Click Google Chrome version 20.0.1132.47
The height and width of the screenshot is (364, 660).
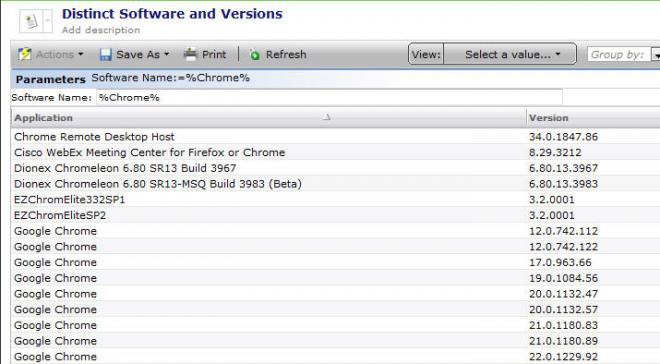tap(563, 294)
